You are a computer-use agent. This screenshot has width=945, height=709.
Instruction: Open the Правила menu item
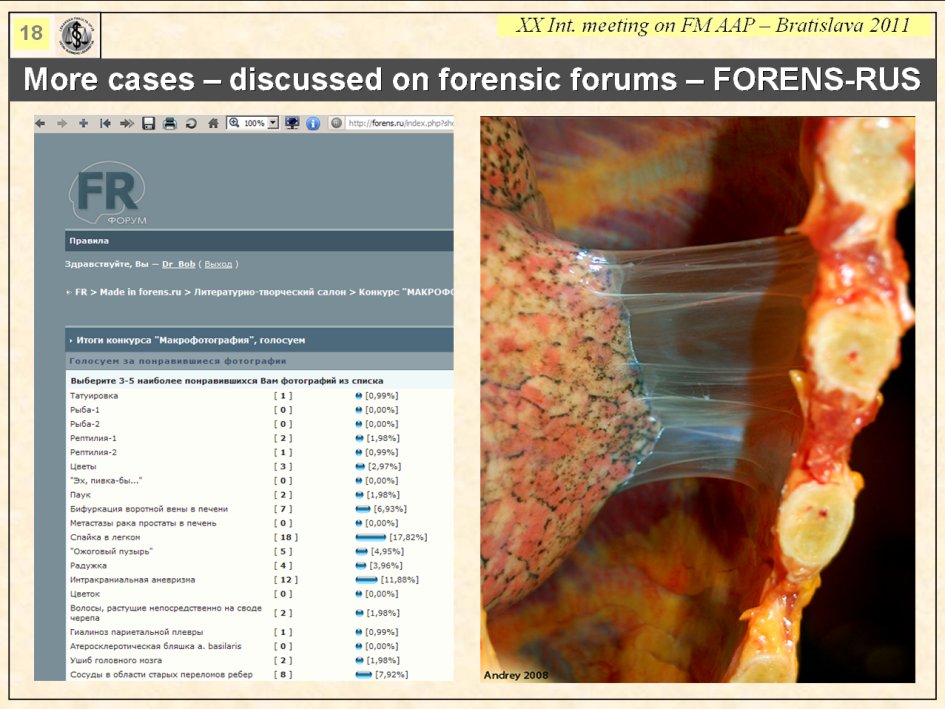coord(89,241)
